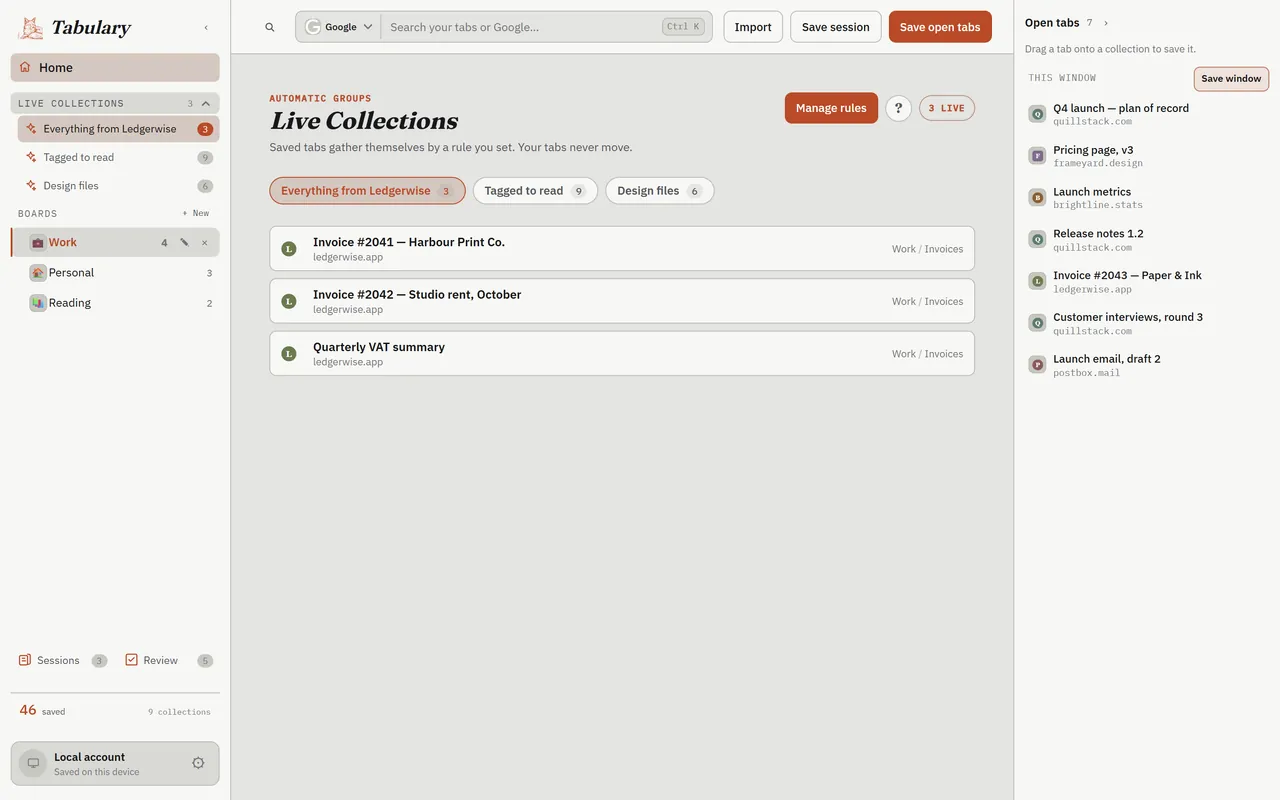Open Home in the sidebar
This screenshot has width=1280, height=800.
[115, 68]
